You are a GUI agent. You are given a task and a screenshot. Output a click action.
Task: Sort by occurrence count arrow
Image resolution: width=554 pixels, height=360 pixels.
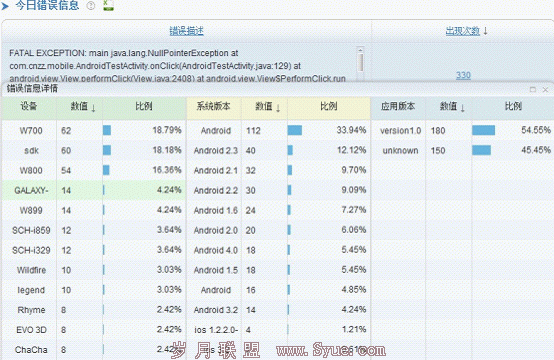485,31
